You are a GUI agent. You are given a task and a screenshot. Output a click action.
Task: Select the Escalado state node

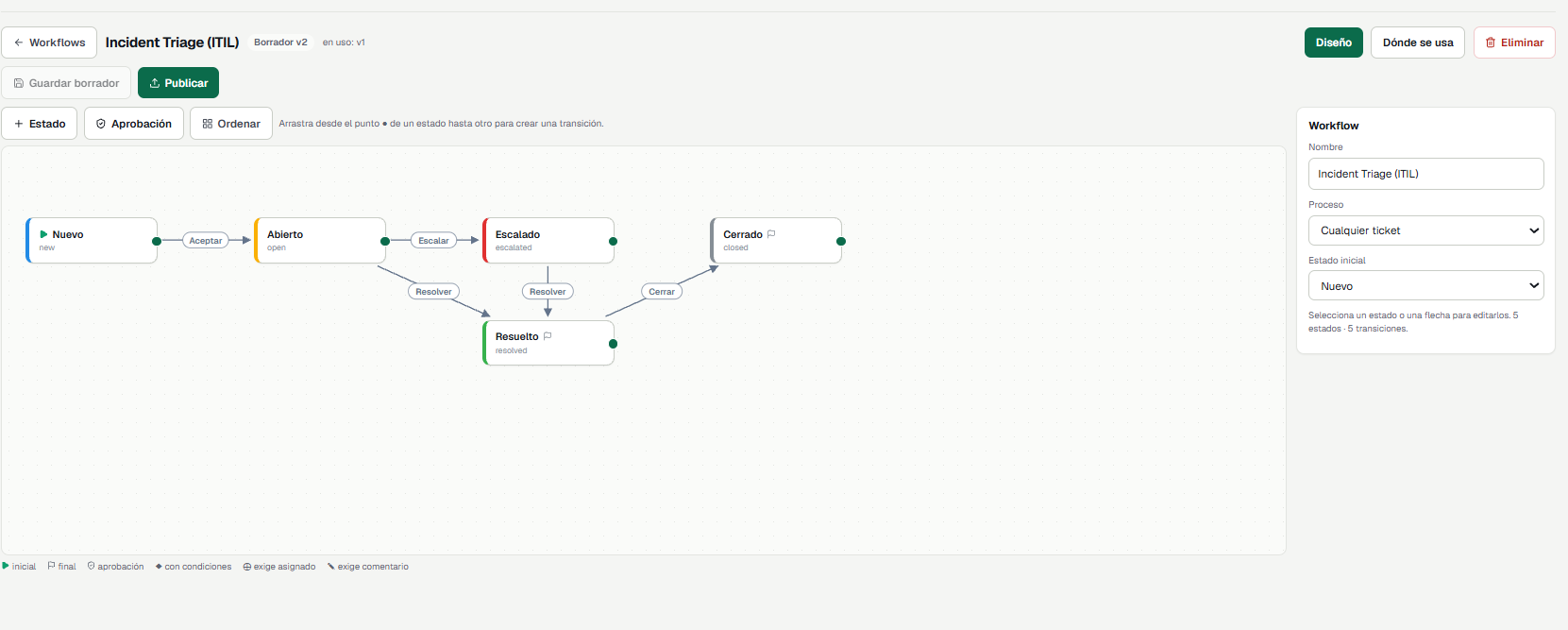coord(548,241)
